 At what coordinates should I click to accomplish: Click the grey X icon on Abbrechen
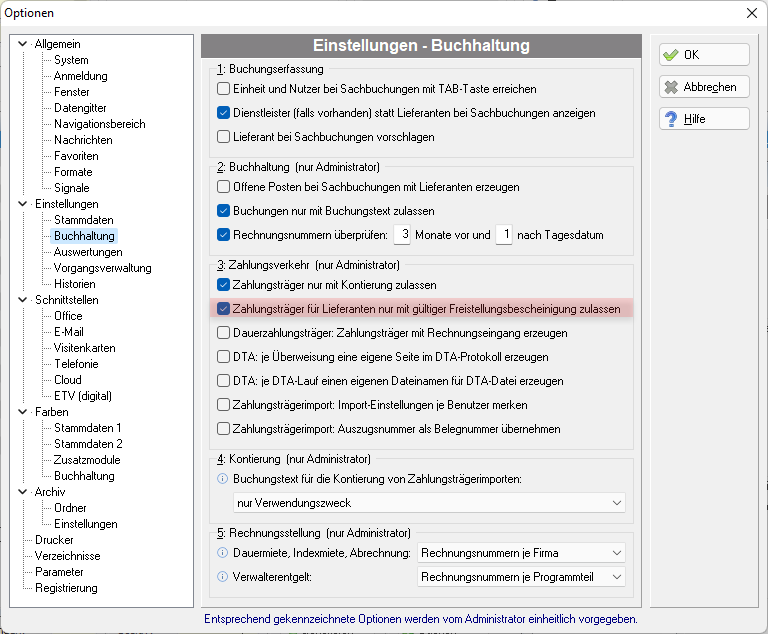pyautogui.click(x=671, y=87)
